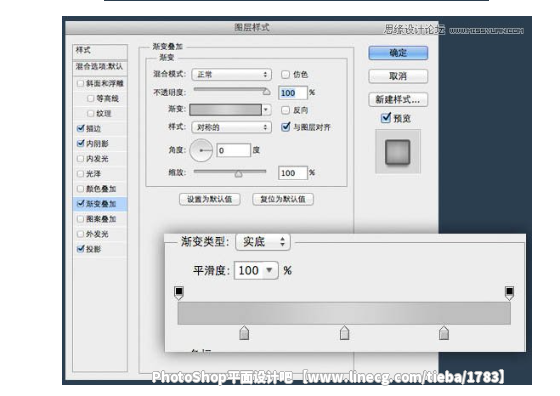Screen dimensions: 560x396
Task: Select the 样式 list header
Action: (100, 51)
